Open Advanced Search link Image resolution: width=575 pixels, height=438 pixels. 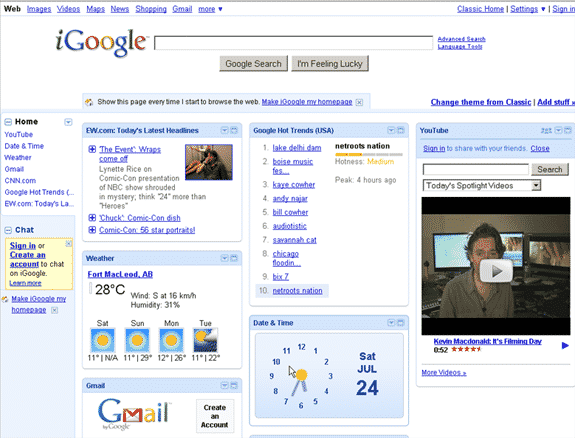point(461,39)
